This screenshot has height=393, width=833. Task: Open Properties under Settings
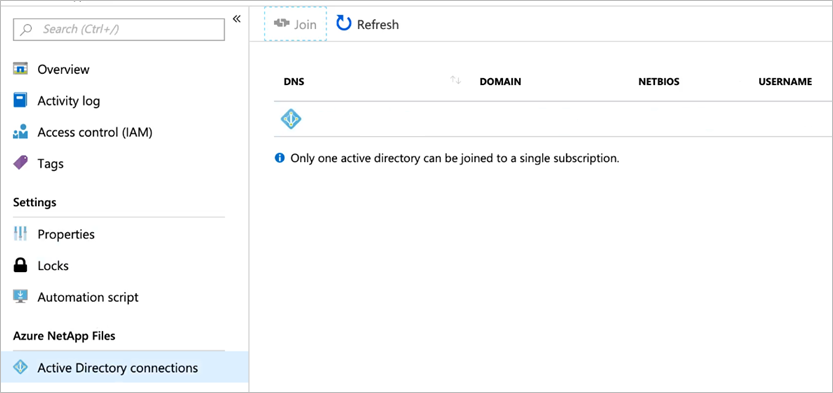click(66, 234)
